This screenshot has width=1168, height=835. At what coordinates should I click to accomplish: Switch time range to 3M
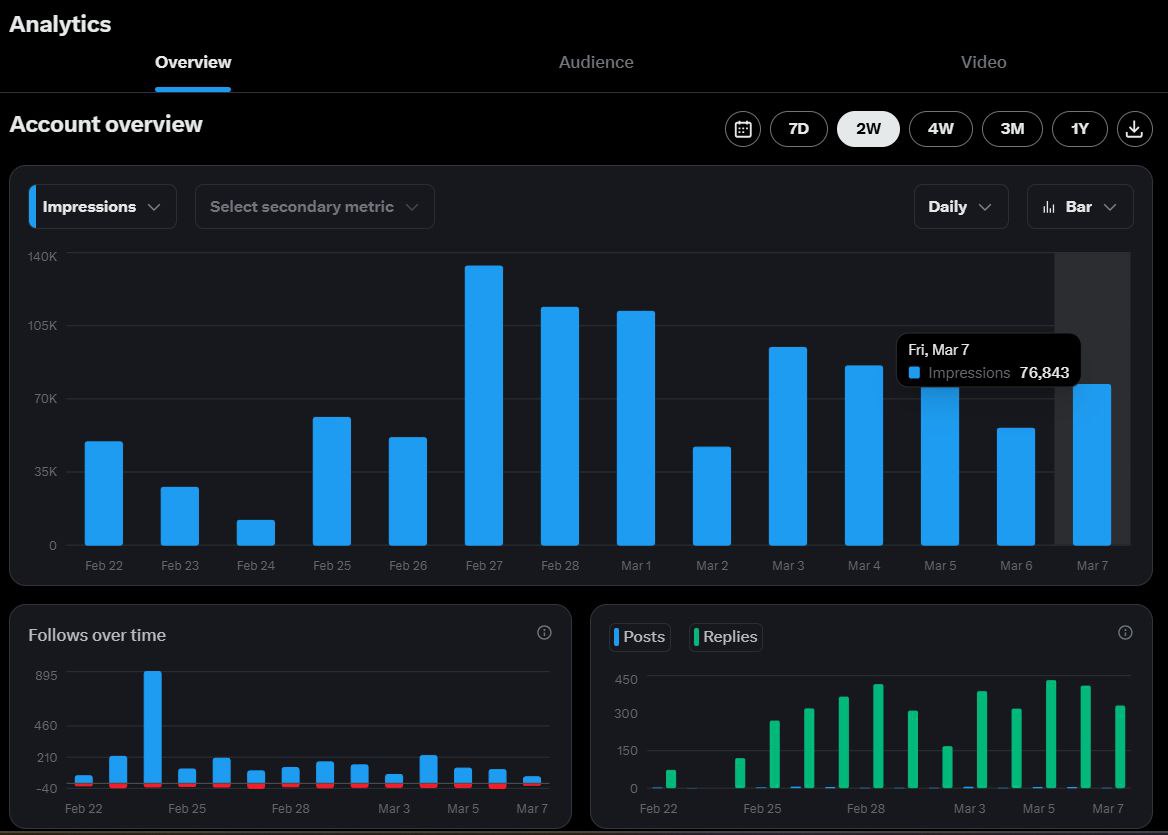click(x=1012, y=129)
